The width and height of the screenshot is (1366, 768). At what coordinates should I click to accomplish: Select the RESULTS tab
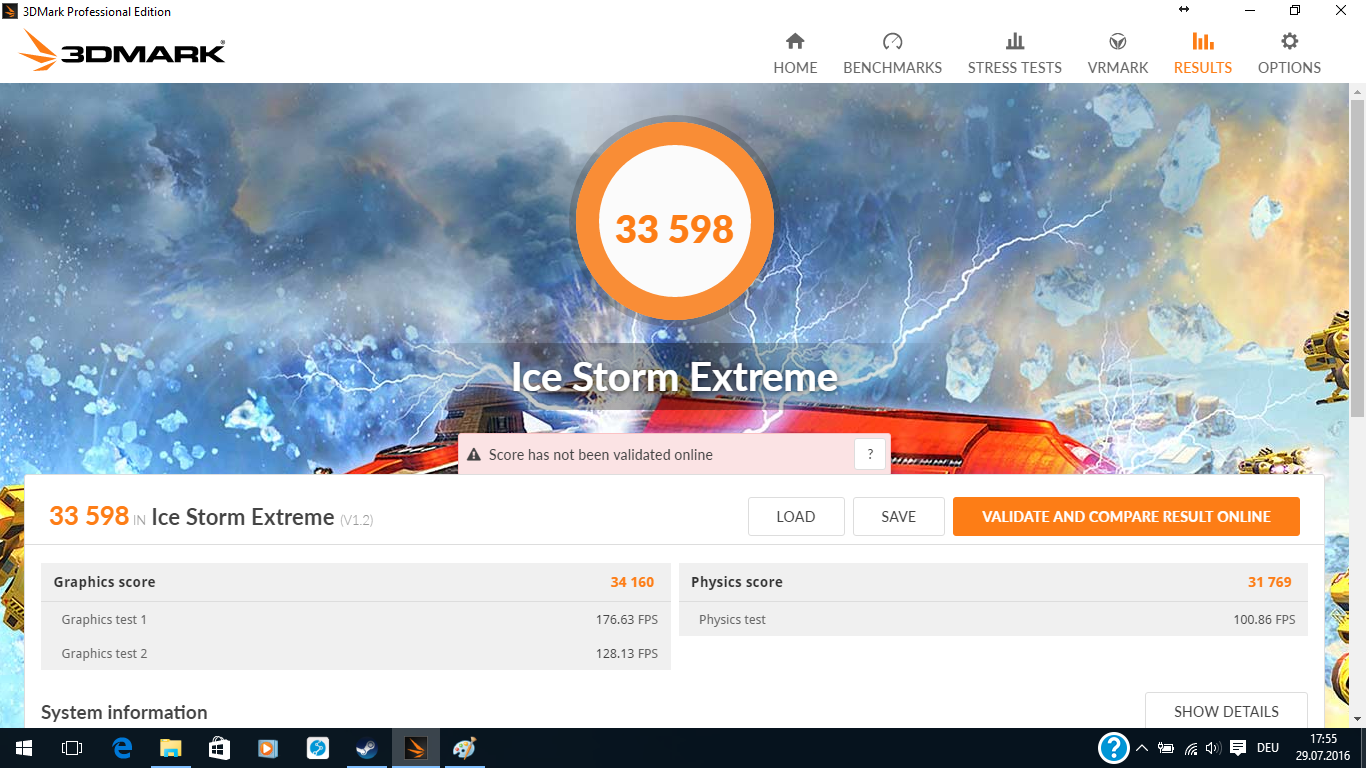[1202, 54]
